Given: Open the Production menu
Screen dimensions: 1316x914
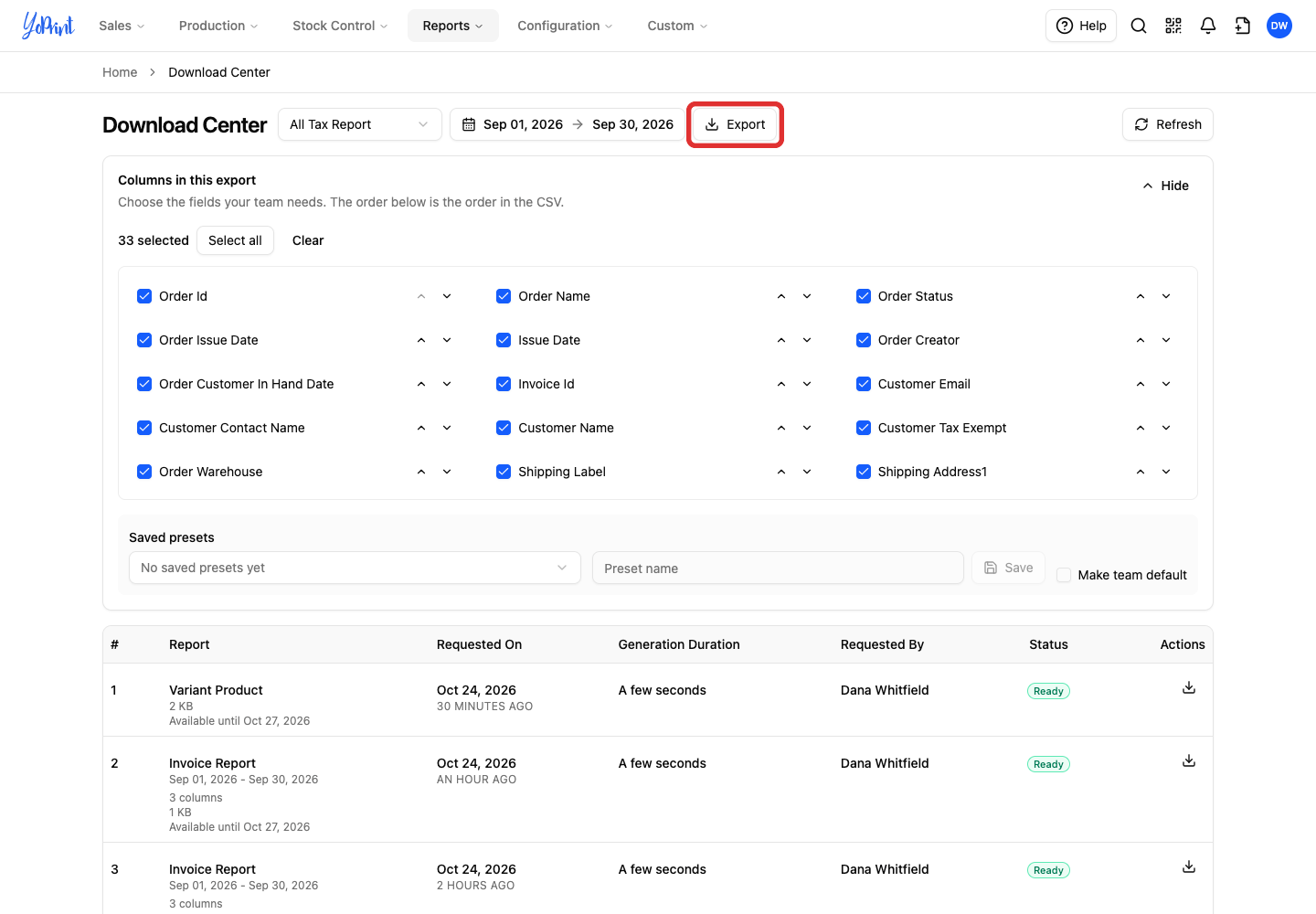Looking at the screenshot, I should click(x=218, y=26).
